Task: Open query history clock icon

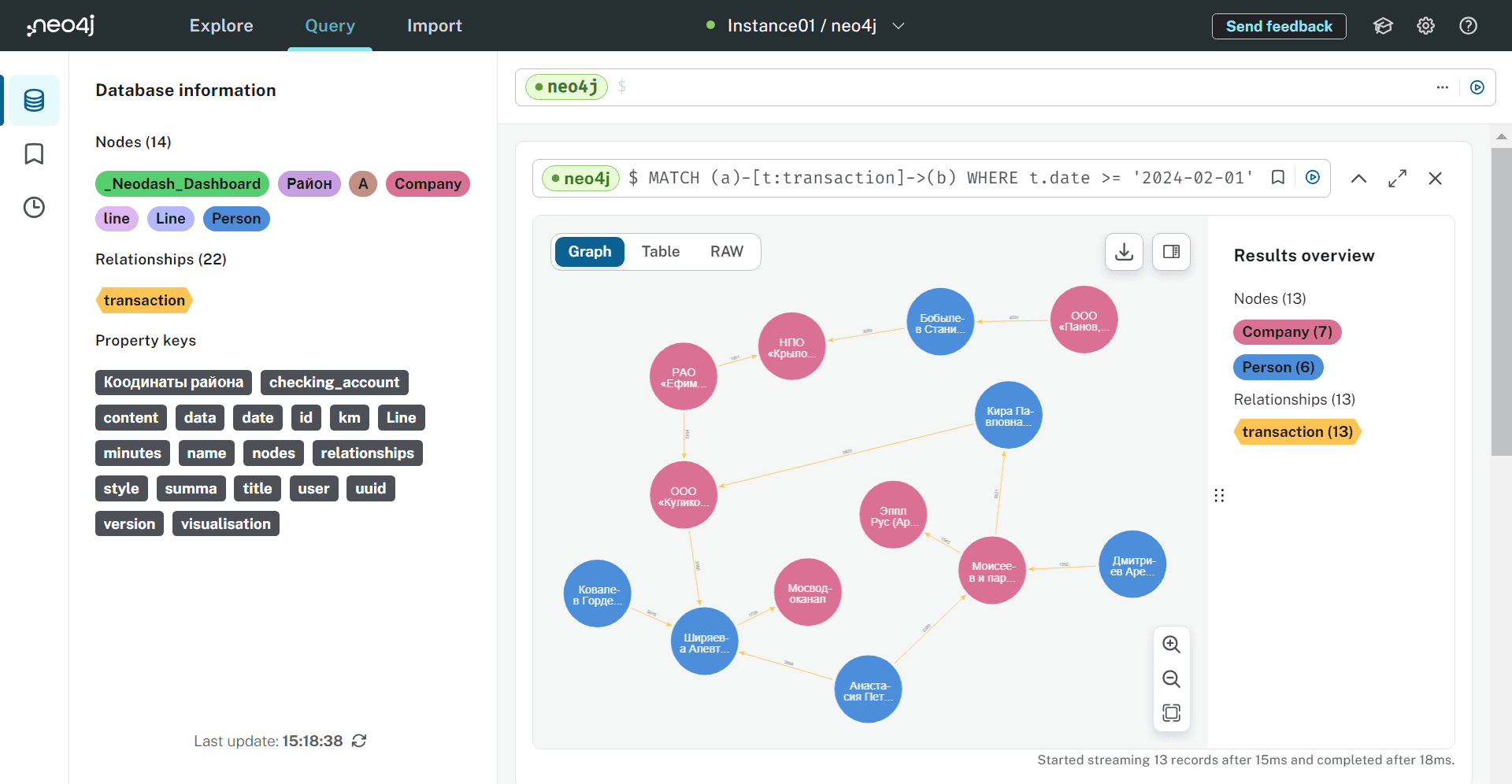Action: click(34, 207)
